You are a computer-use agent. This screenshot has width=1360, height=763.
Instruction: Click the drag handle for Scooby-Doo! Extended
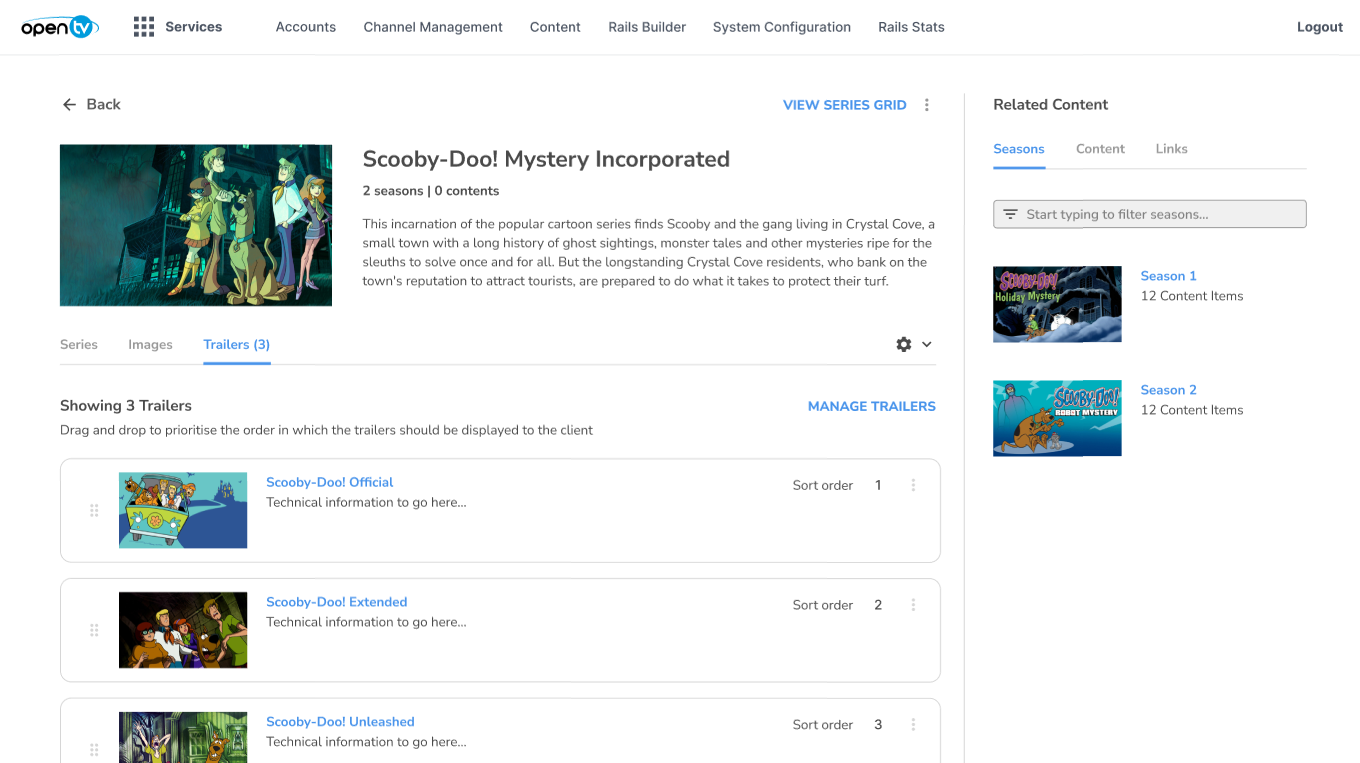pos(94,630)
